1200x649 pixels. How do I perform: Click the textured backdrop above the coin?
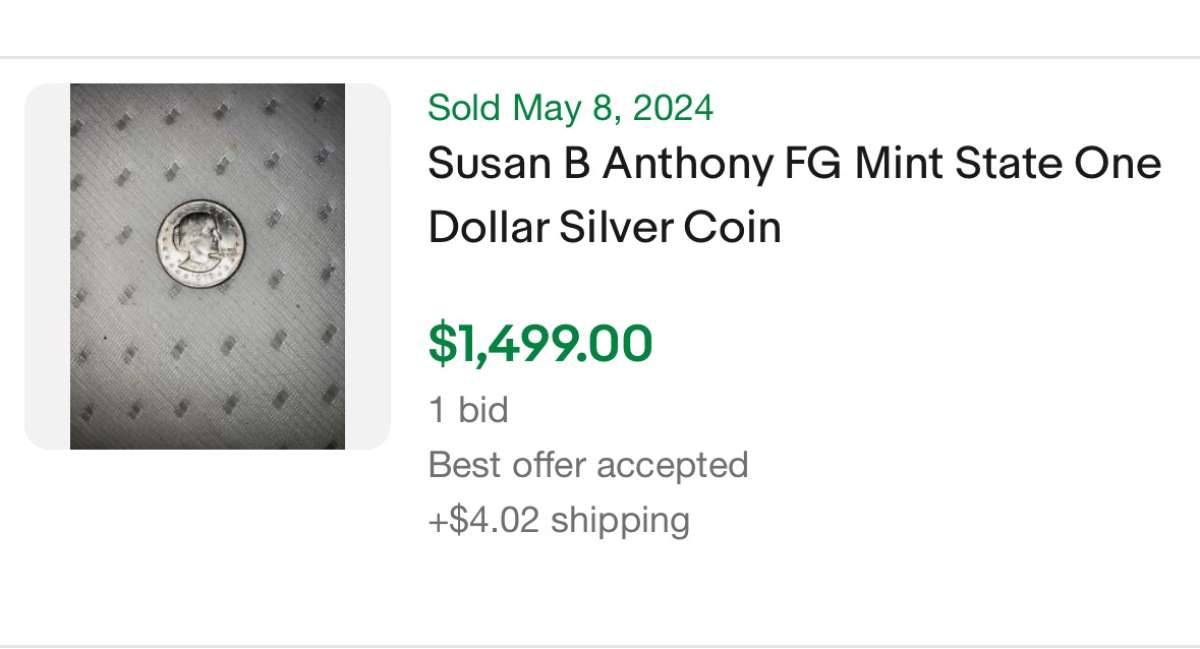(x=207, y=140)
